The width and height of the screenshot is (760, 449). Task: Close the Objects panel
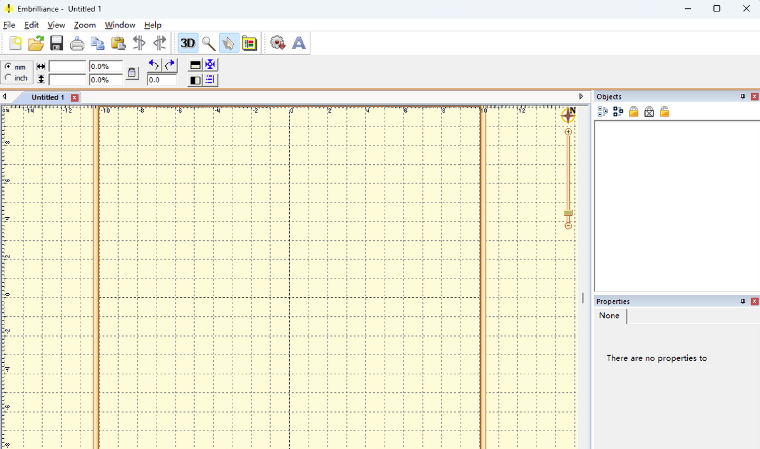[754, 96]
